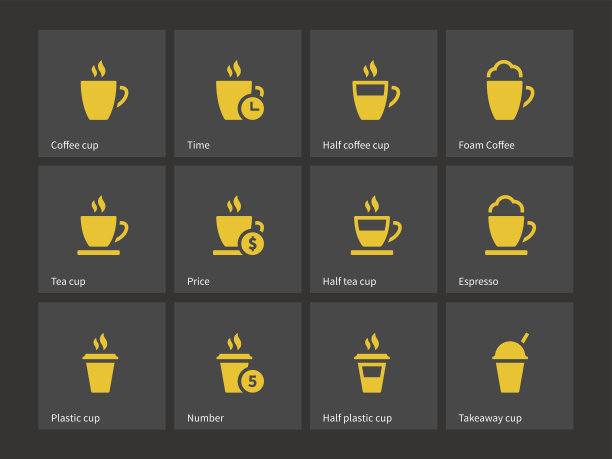Click the steaming Coffee cup icon

[x=104, y=90]
